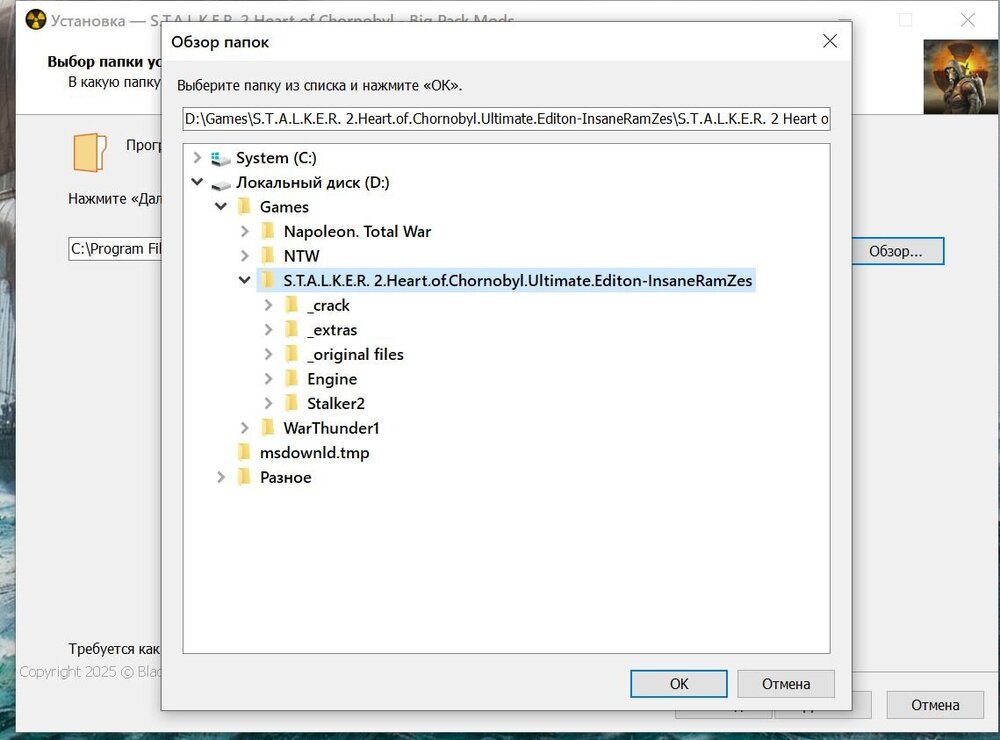Select the _extras folder
The image size is (1000, 740).
(332, 330)
